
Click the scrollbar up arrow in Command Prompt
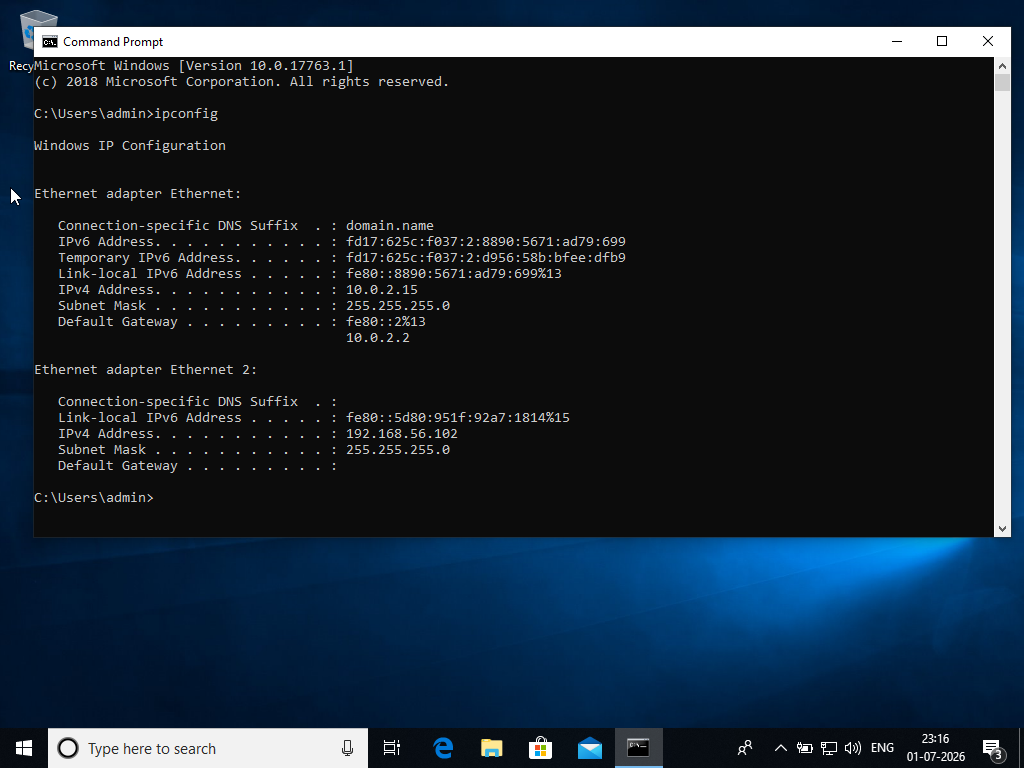click(1002, 65)
